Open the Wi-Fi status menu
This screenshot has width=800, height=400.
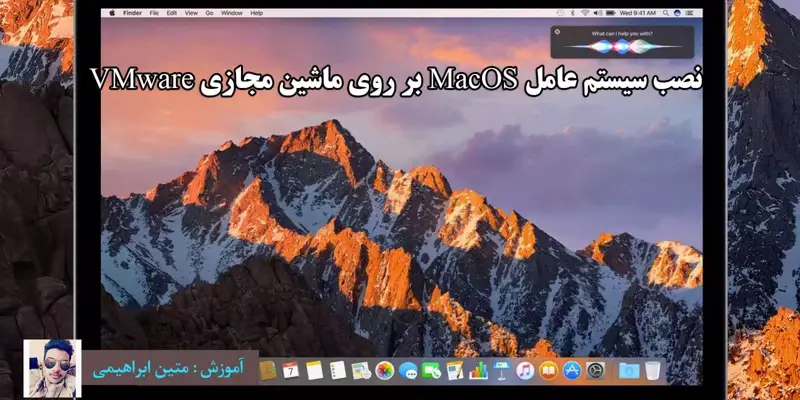coord(585,13)
